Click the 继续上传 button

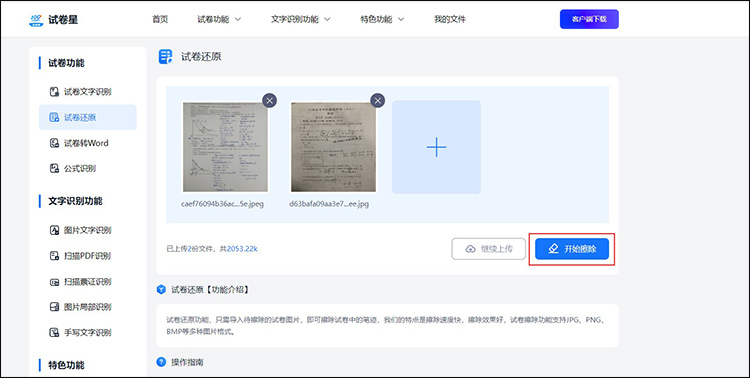pyautogui.click(x=488, y=249)
